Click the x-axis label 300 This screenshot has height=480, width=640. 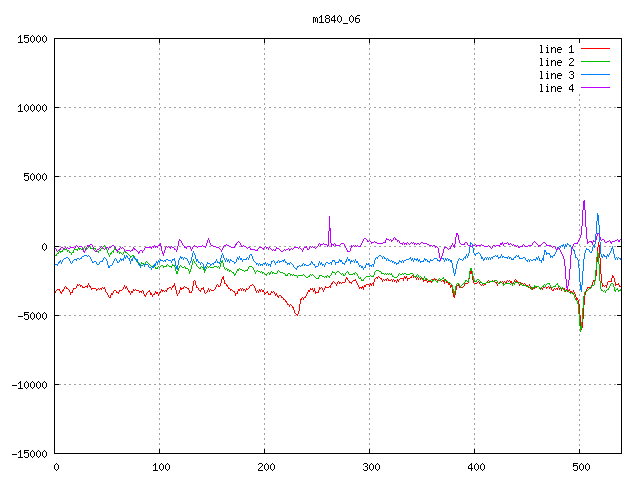click(x=371, y=467)
